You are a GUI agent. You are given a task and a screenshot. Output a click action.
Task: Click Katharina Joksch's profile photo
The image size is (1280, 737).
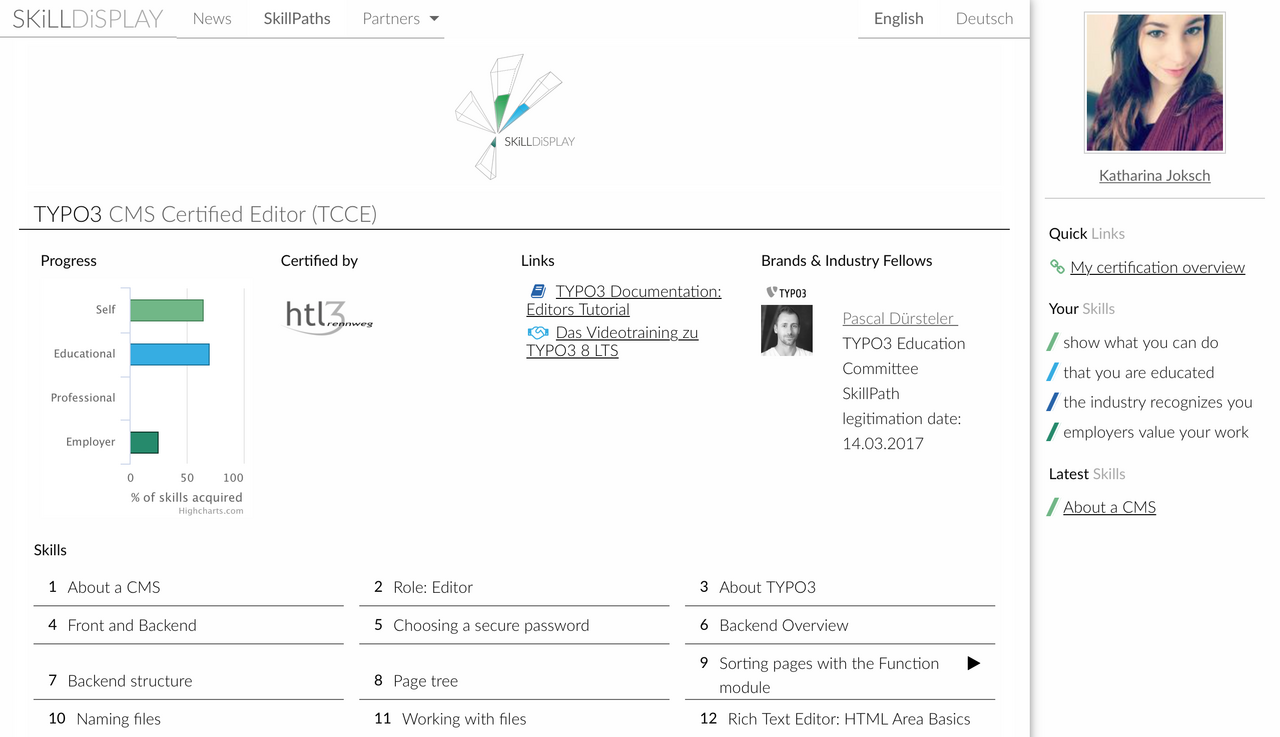point(1154,83)
